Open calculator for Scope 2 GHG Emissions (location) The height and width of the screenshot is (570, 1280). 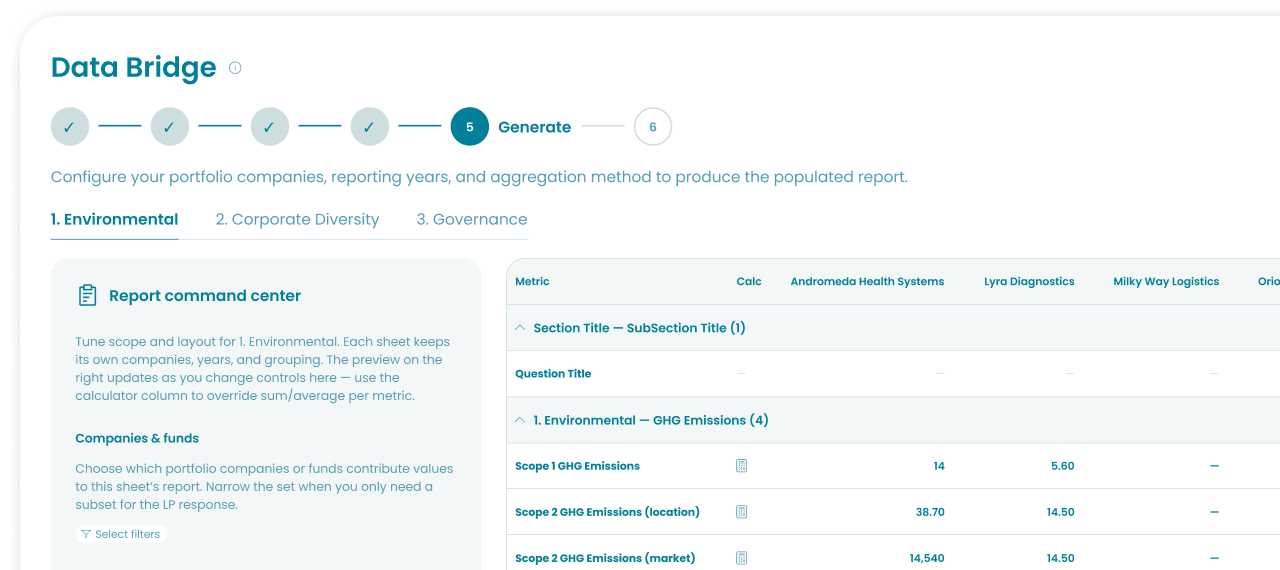click(x=742, y=512)
